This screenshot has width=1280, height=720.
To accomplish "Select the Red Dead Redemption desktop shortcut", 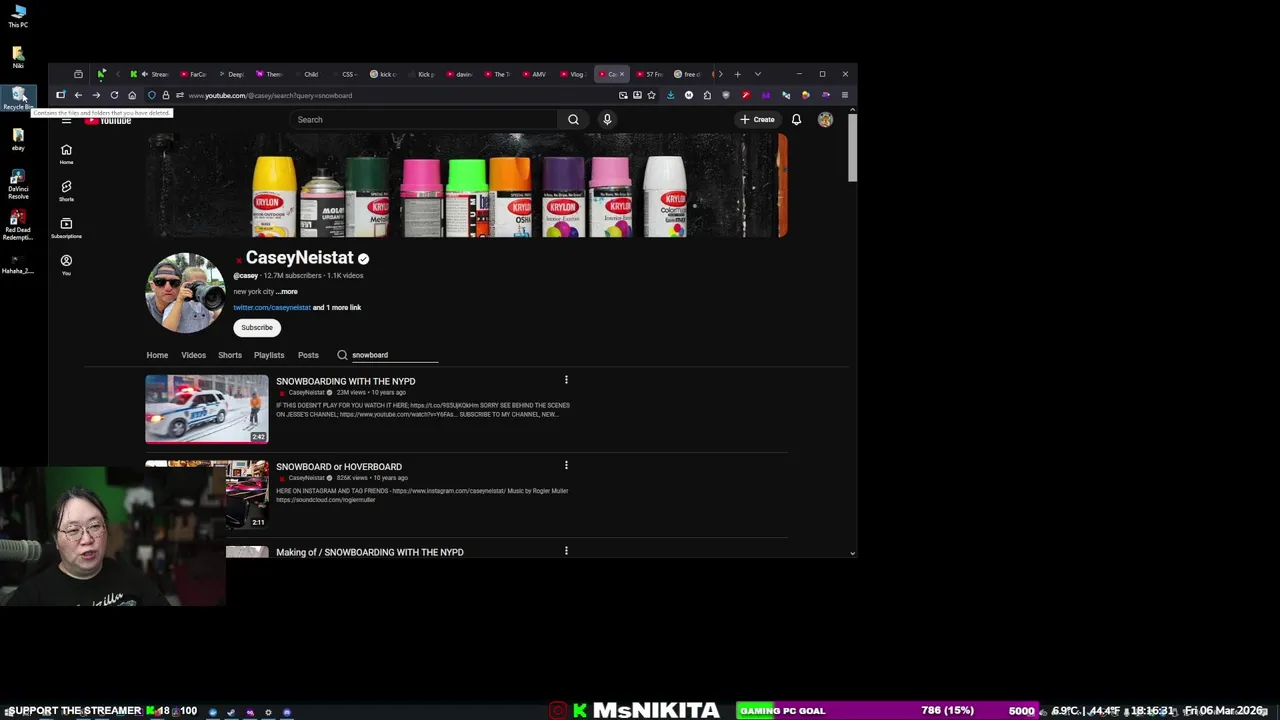I will click(18, 226).
